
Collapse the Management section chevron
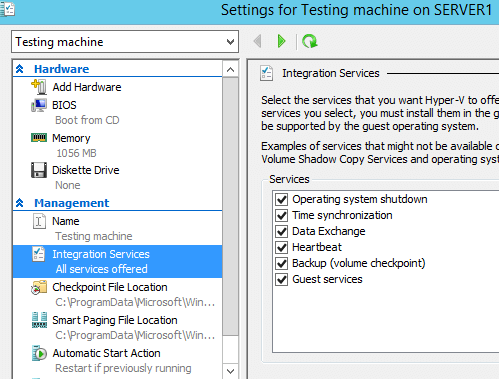click(x=19, y=203)
